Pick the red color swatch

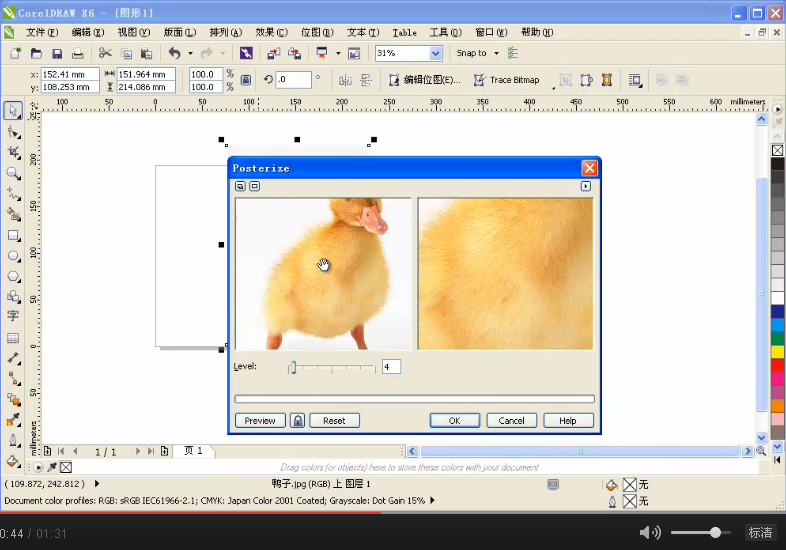pos(777,365)
